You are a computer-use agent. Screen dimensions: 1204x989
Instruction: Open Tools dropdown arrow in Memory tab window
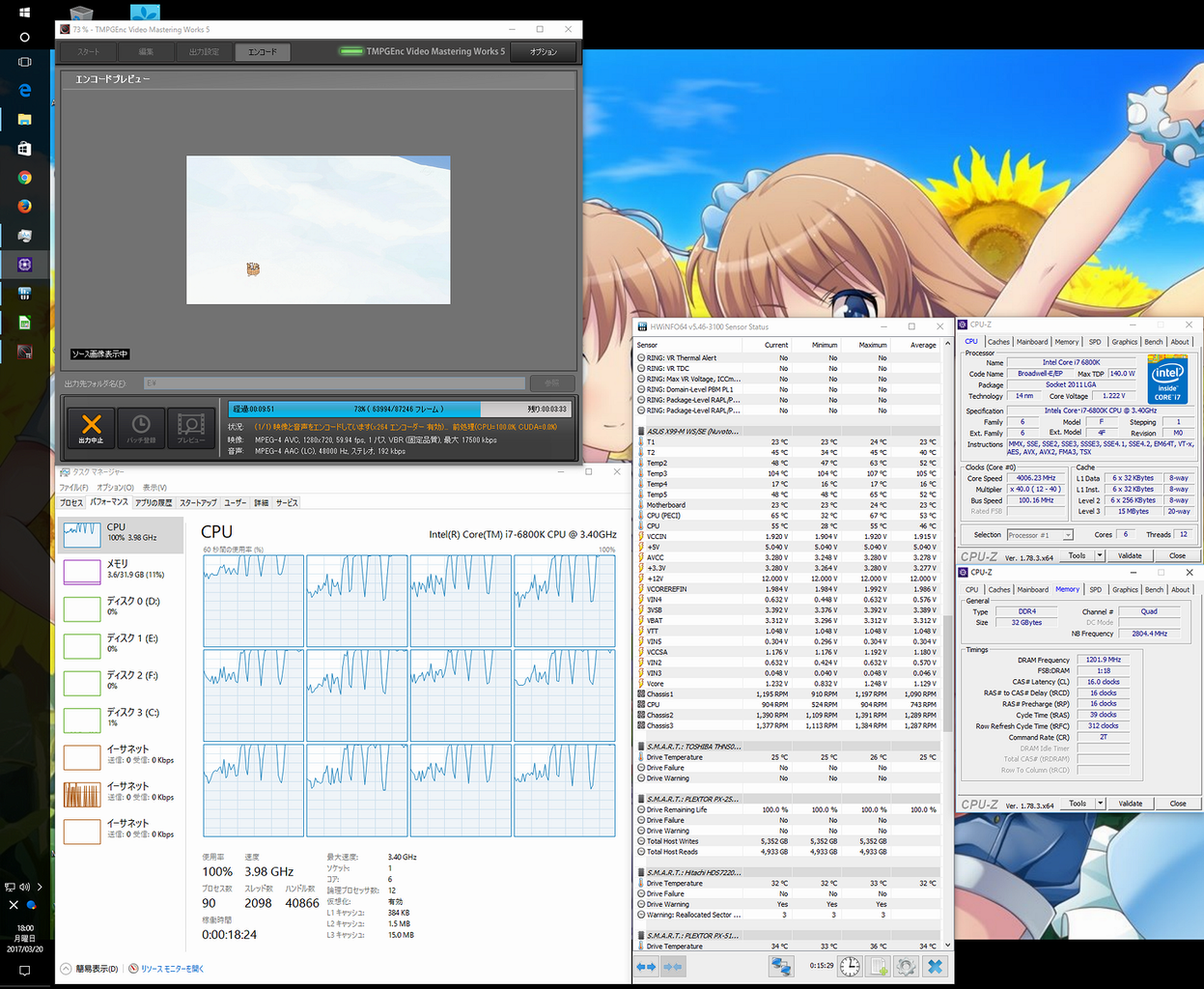pyautogui.click(x=1100, y=804)
